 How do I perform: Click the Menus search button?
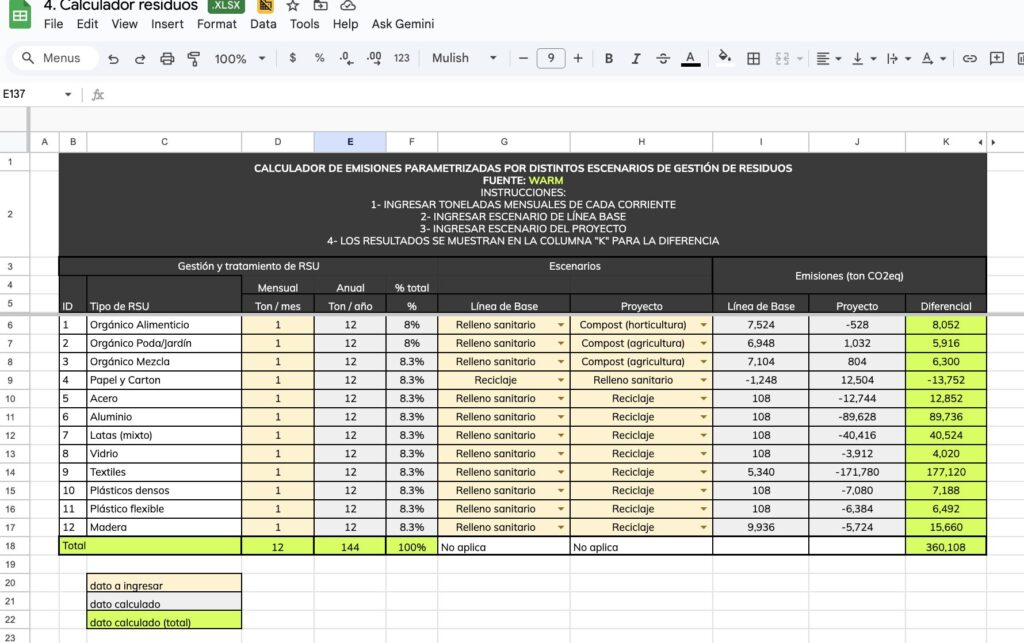(x=52, y=58)
